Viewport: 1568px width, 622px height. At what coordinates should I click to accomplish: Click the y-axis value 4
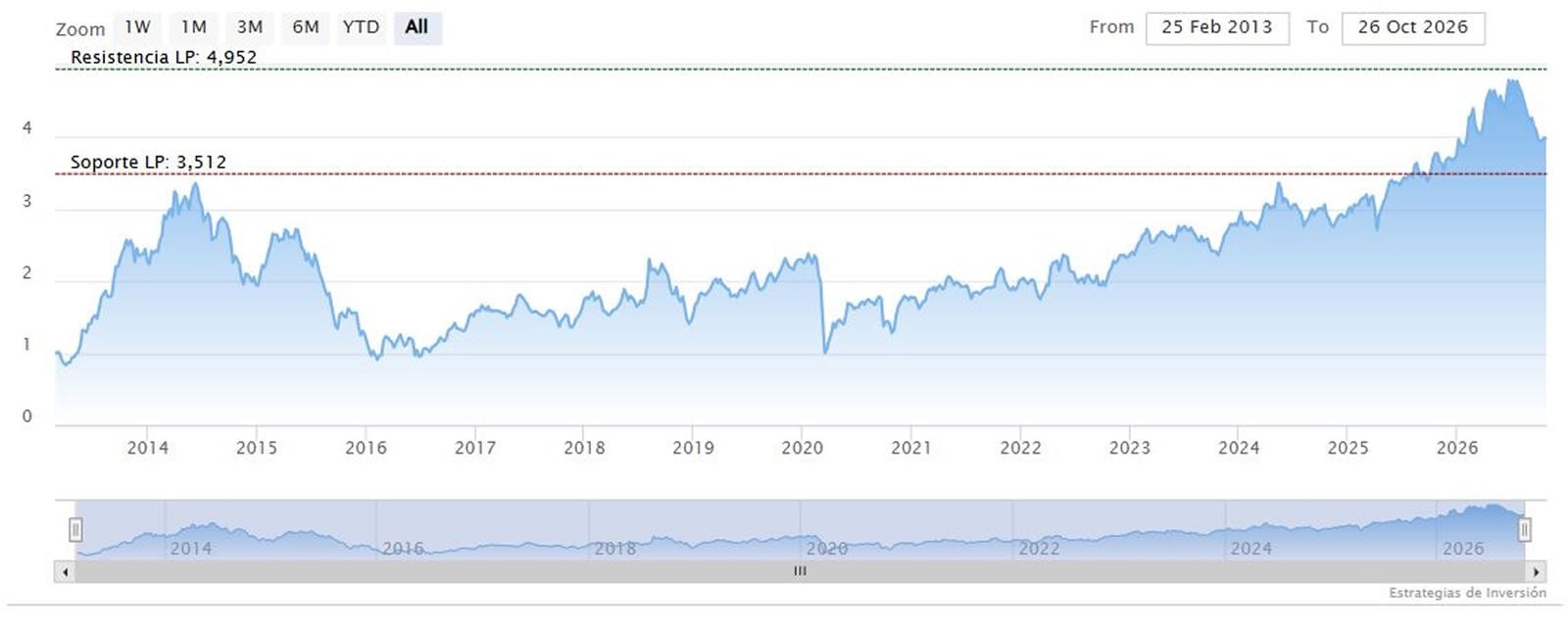(x=27, y=128)
